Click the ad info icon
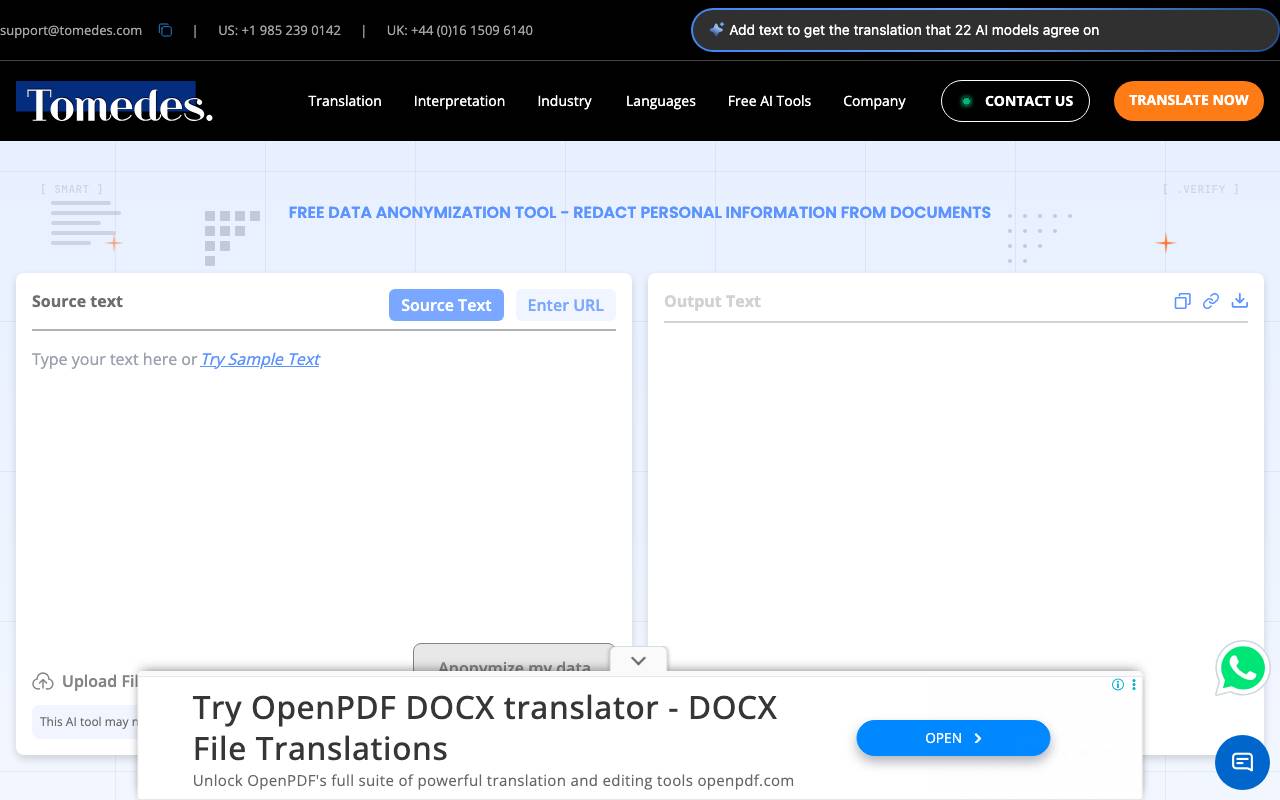Viewport: 1280px width, 800px height. (x=1118, y=685)
